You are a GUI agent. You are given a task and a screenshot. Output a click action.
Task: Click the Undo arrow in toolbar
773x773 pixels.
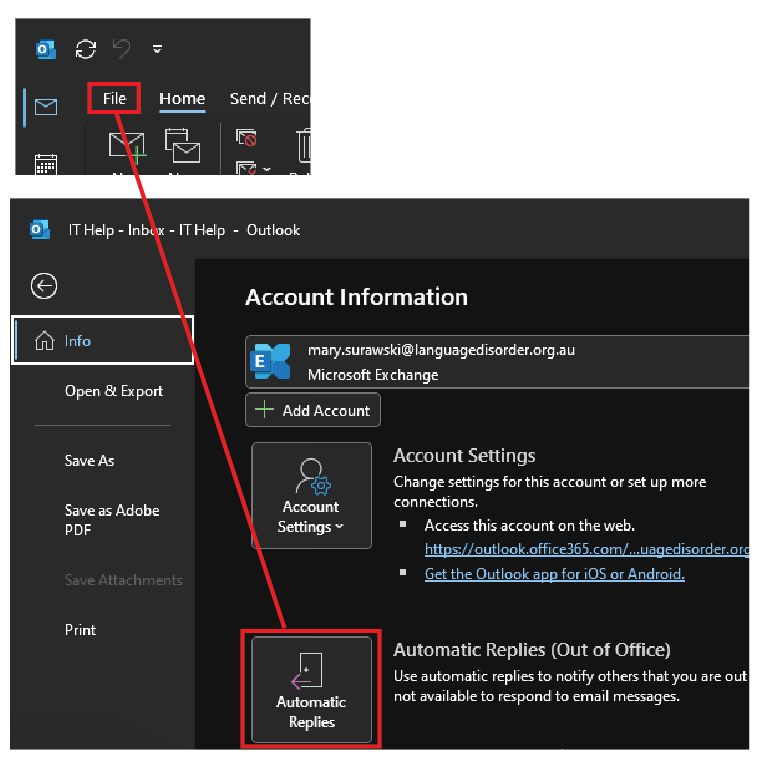coord(122,48)
